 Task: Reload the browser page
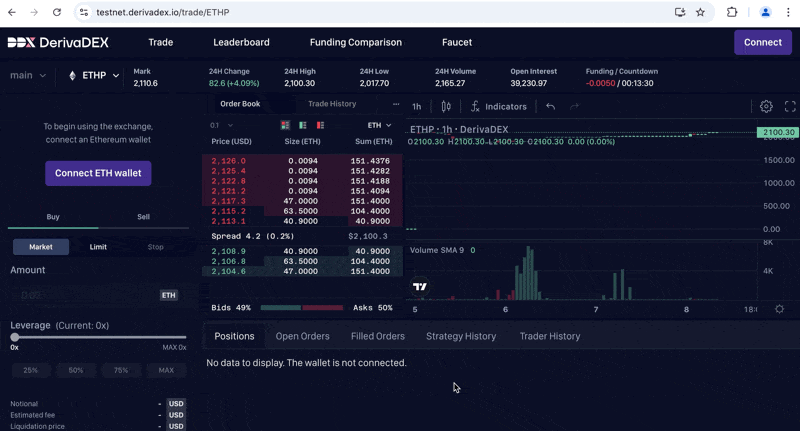[57, 12]
